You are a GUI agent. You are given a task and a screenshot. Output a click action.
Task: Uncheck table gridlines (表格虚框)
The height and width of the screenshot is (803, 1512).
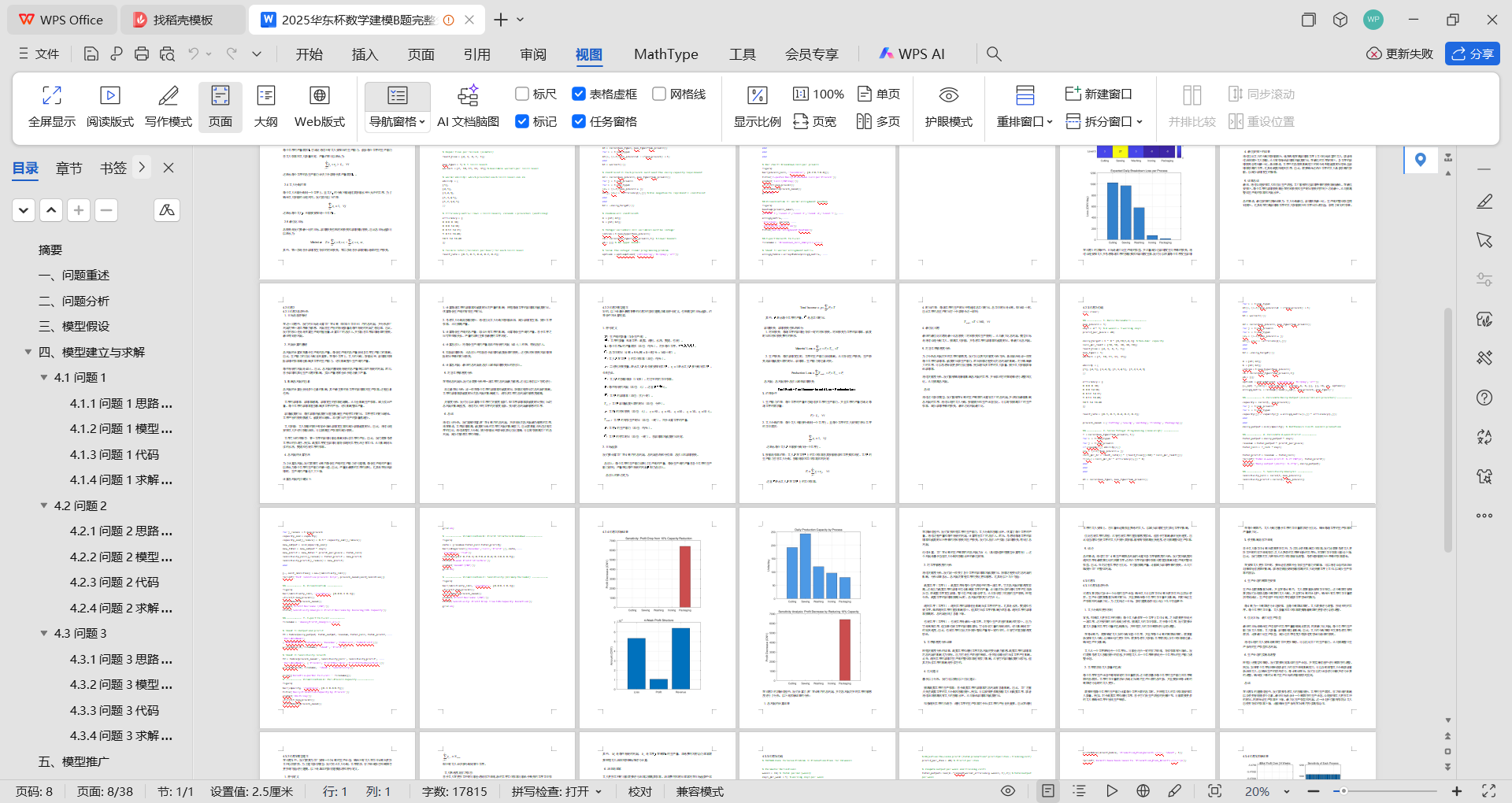[x=605, y=94]
